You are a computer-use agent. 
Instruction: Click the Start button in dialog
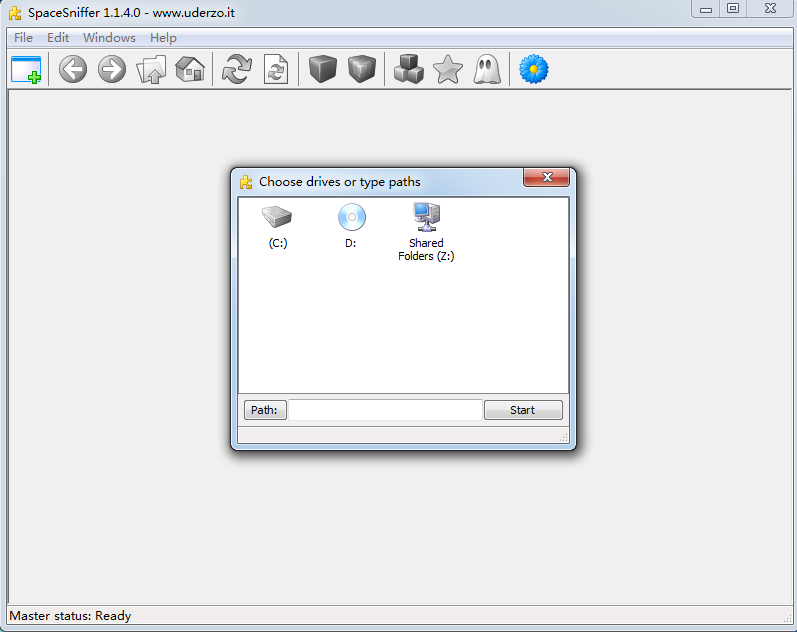point(523,410)
